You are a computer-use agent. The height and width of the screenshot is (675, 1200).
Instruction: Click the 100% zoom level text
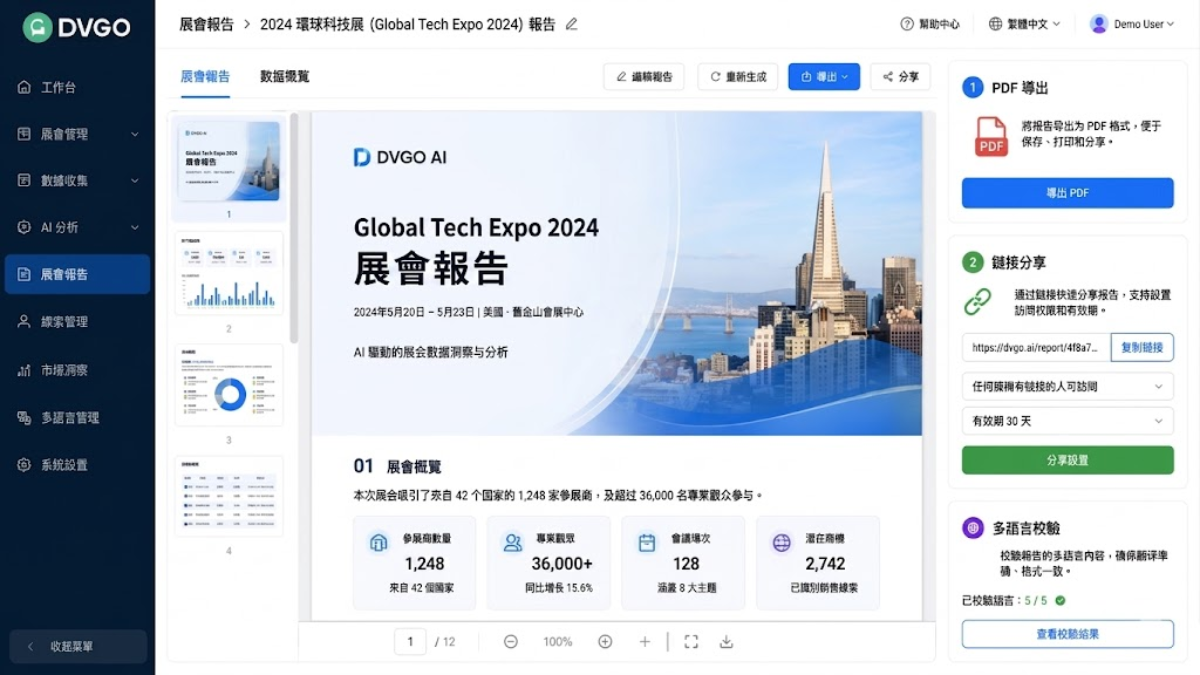click(558, 642)
